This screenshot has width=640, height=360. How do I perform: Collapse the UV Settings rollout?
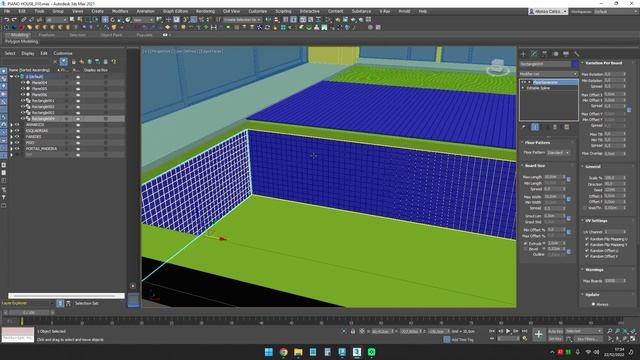(x=597, y=221)
